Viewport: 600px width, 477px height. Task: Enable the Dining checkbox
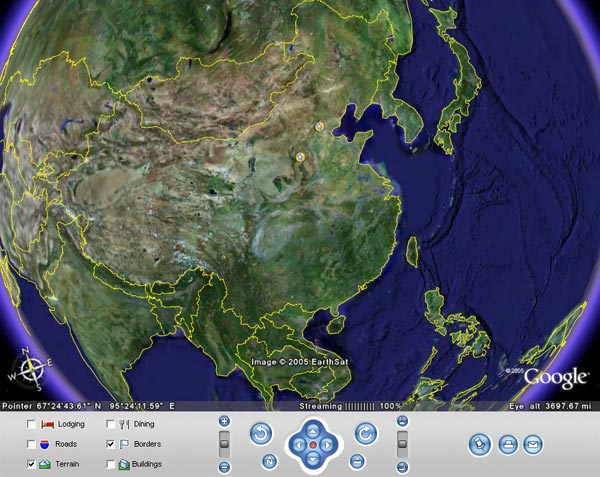pos(111,424)
